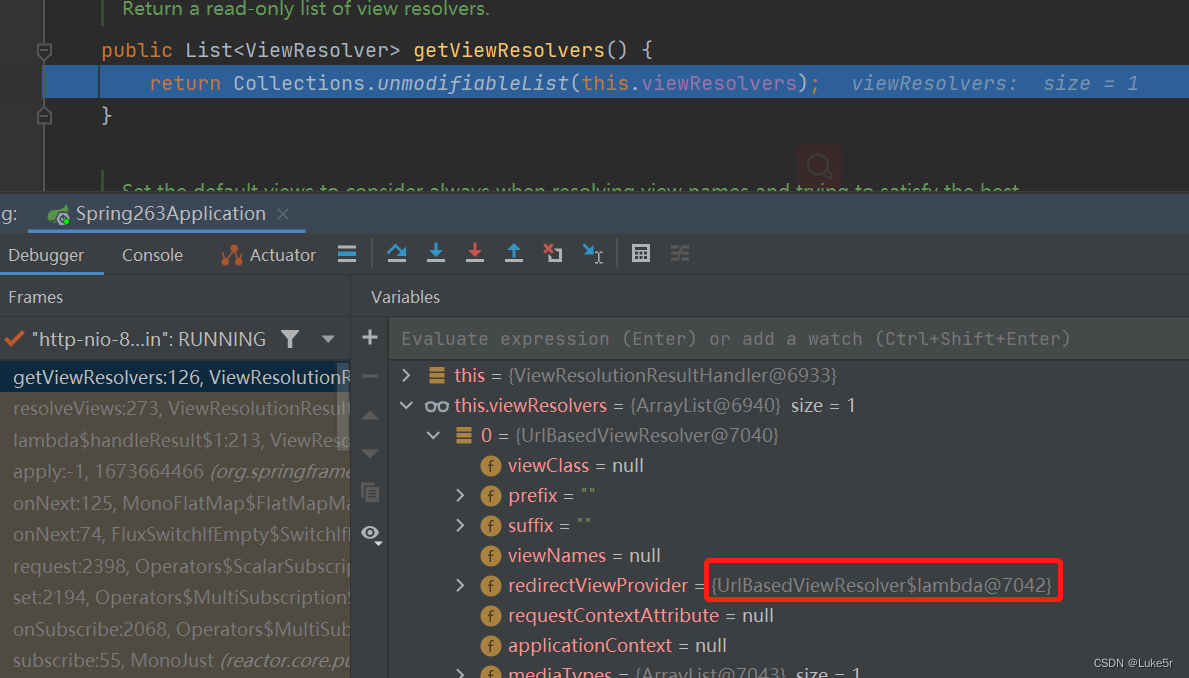Close the Spring263Application debug tab
This screenshot has width=1189, height=678.
283,214
